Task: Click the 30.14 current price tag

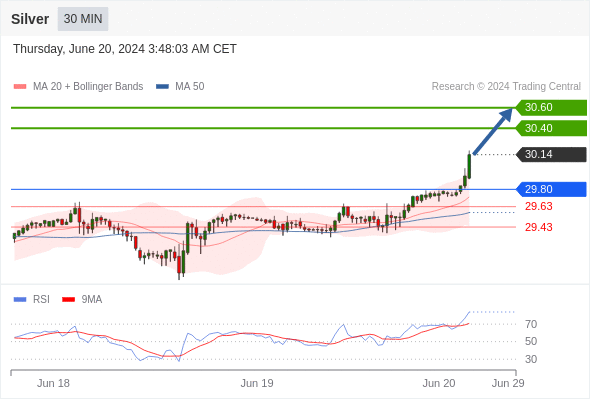Action: tap(551, 154)
